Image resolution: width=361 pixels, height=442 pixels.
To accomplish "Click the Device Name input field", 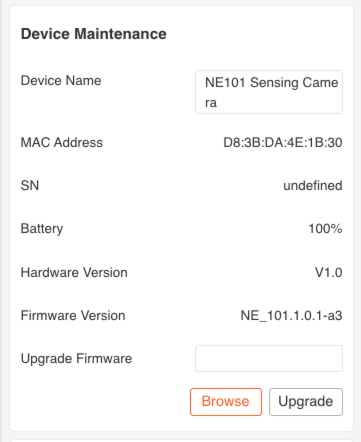I will pos(269,92).
